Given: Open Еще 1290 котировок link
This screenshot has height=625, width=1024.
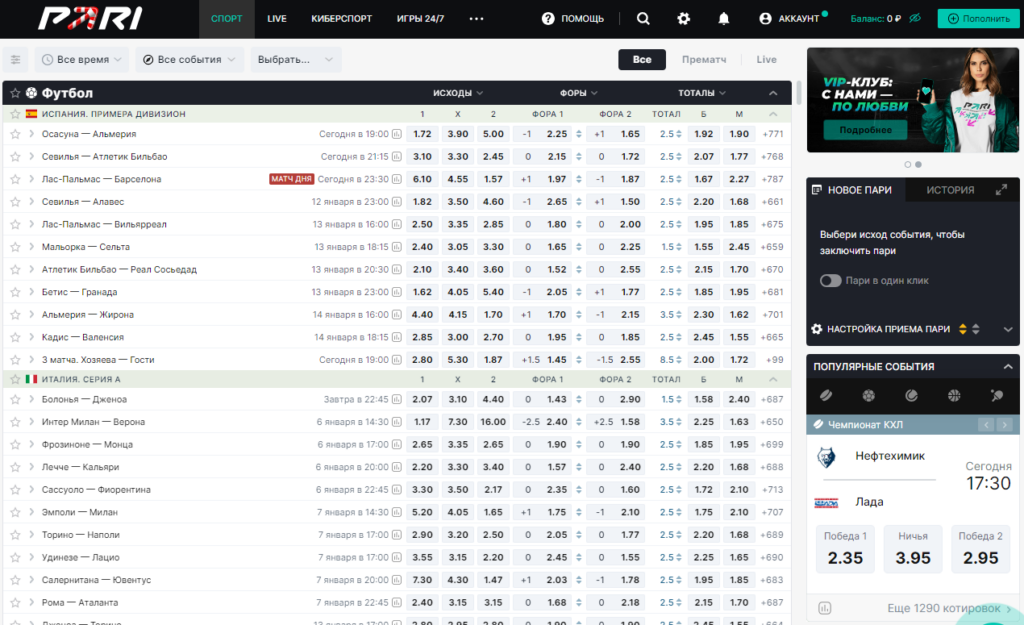Looking at the screenshot, I should coord(949,608).
